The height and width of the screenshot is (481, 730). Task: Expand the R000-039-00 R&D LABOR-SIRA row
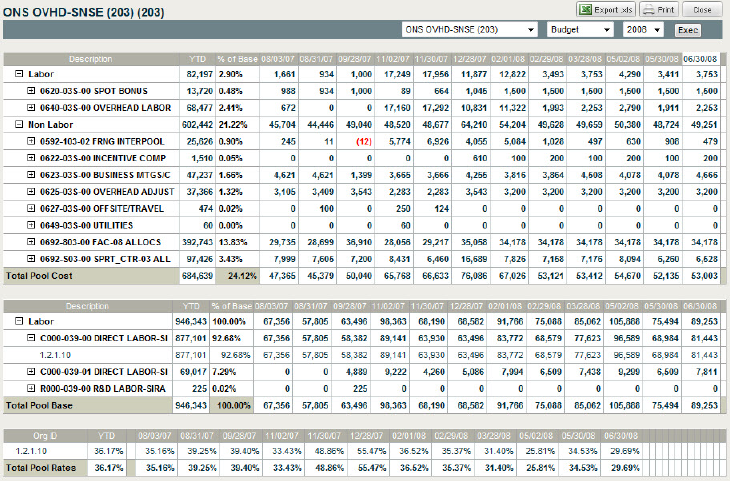[31, 388]
